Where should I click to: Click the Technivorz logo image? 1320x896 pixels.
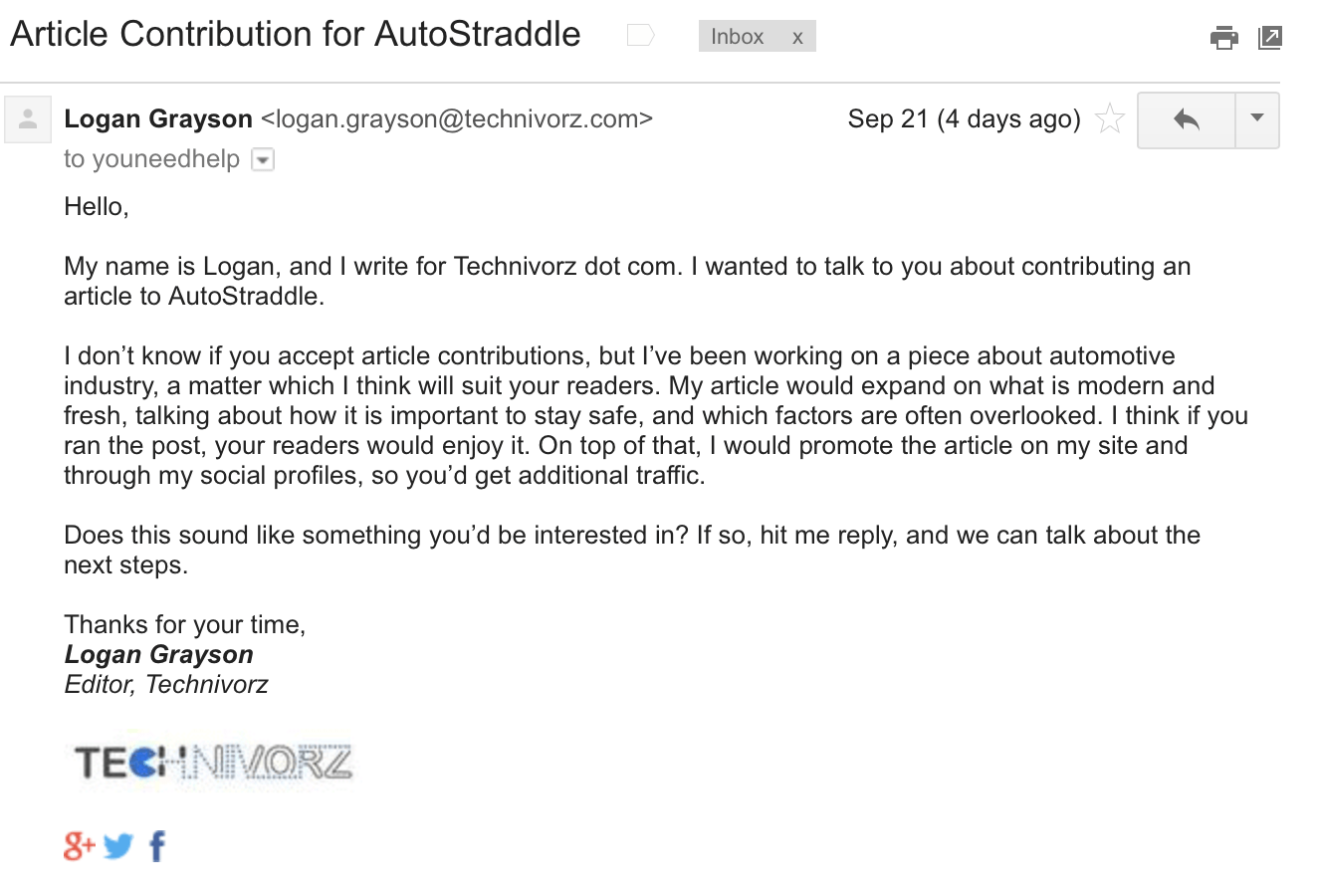click(213, 765)
